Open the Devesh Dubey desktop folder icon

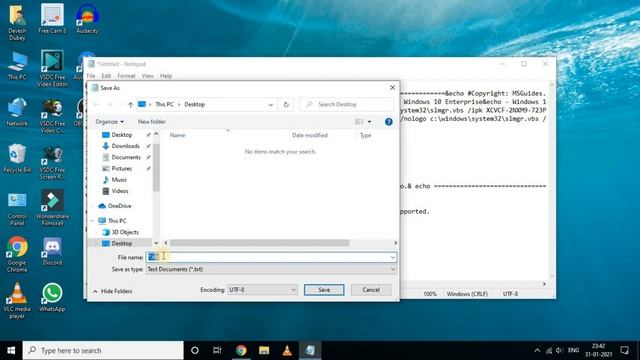[17, 22]
